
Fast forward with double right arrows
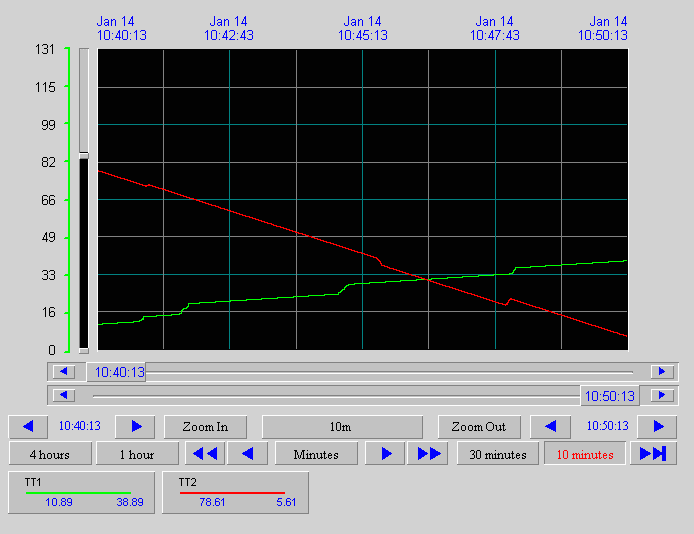[428, 454]
